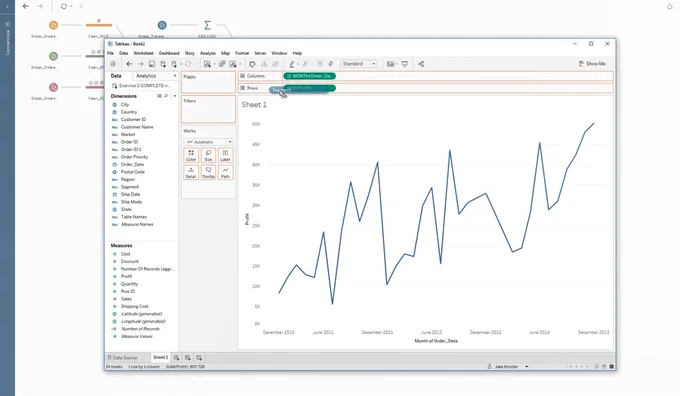The image size is (680, 396).
Task: Click the Color card in Marks
Action: (191, 155)
